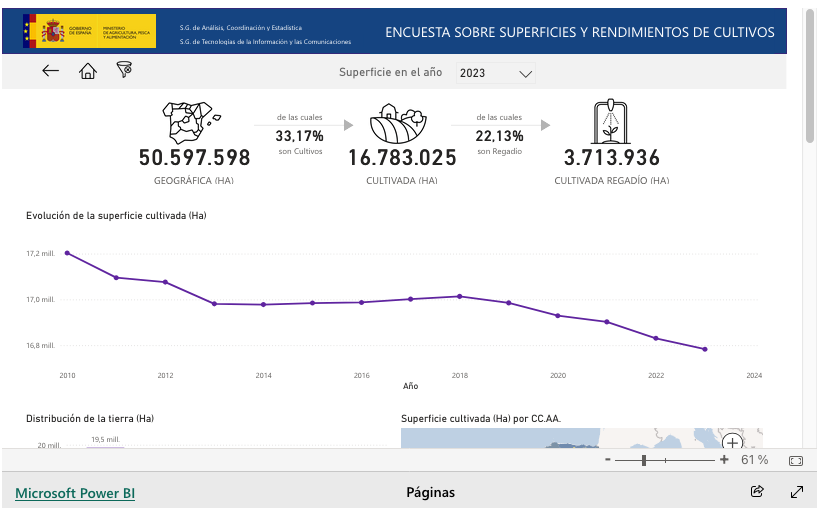Click the irrigation sprinkler icon
This screenshot has width=823, height=524.
point(610,121)
